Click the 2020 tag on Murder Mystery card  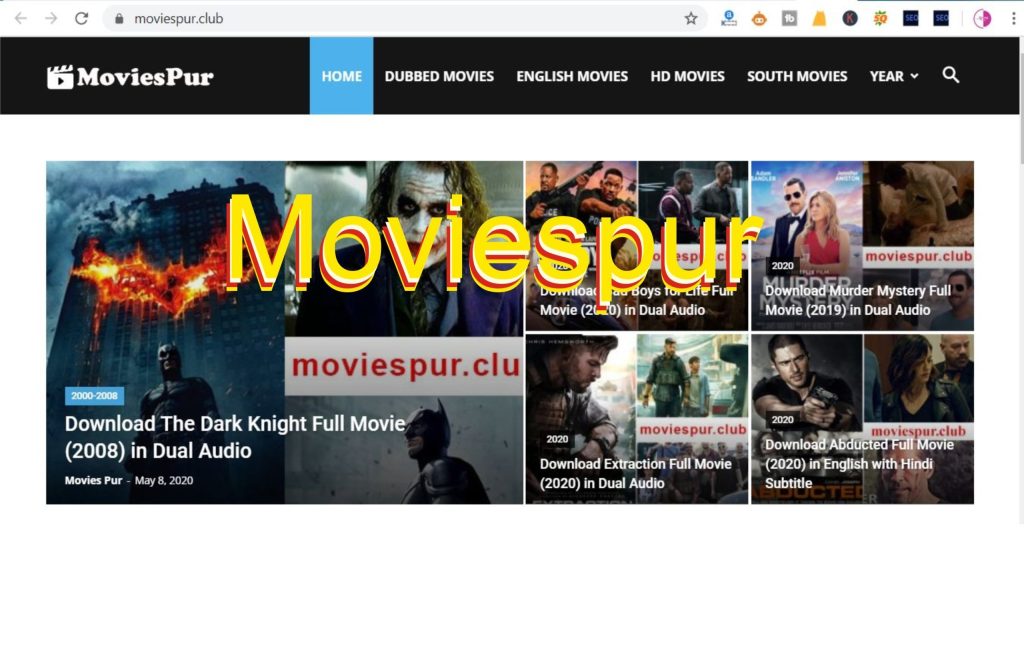click(782, 265)
